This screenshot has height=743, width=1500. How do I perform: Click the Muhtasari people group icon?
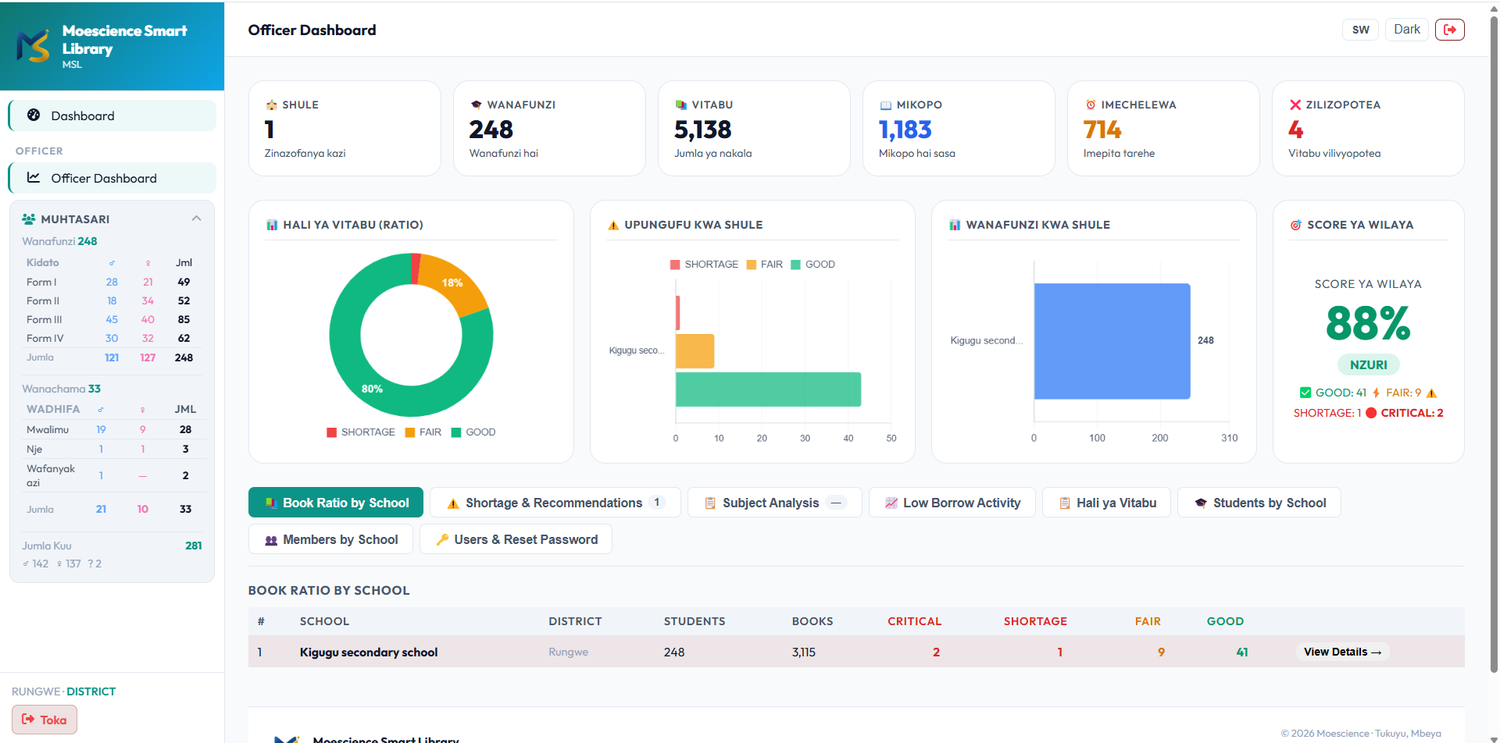pyautogui.click(x=29, y=219)
